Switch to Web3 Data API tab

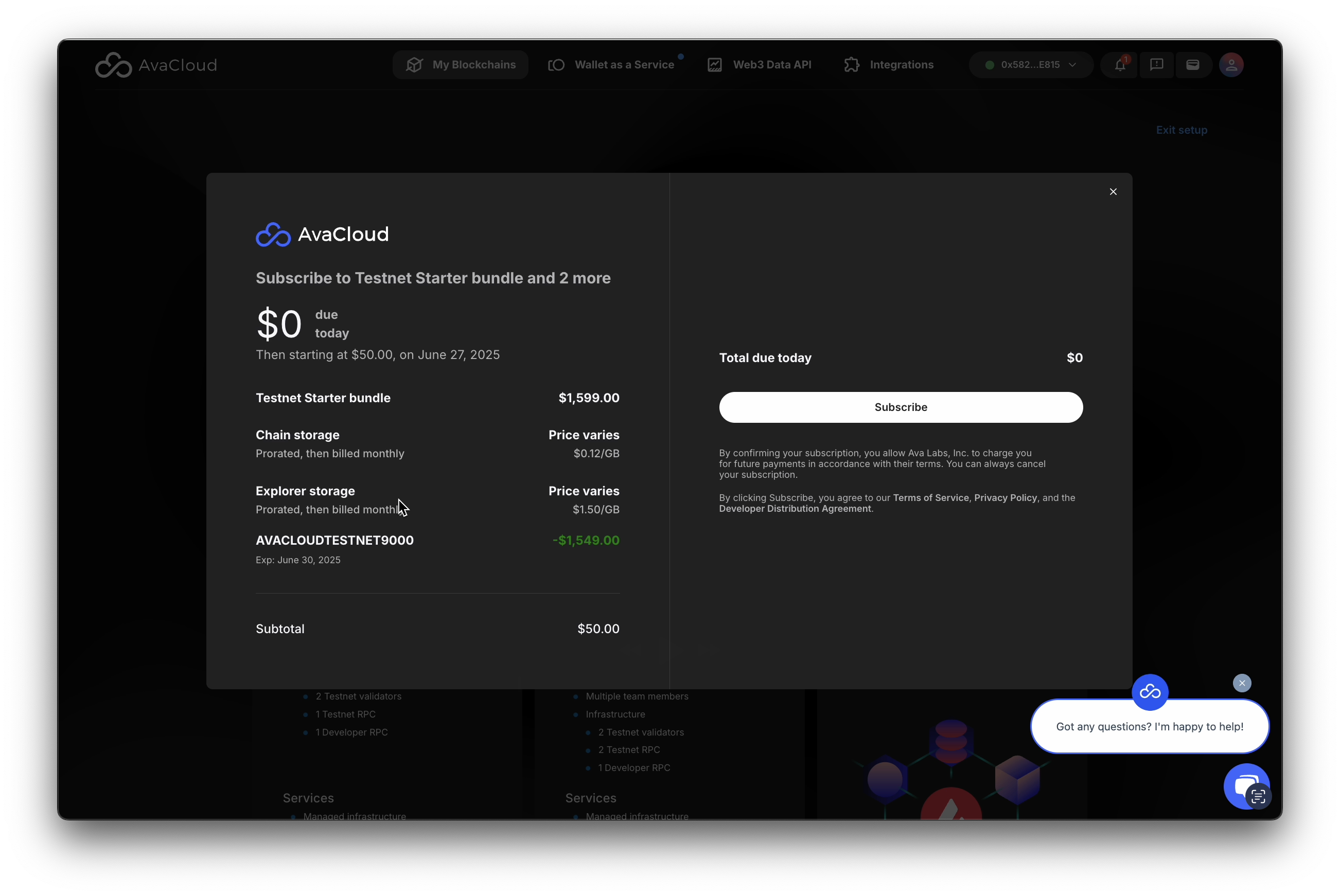[x=760, y=65]
